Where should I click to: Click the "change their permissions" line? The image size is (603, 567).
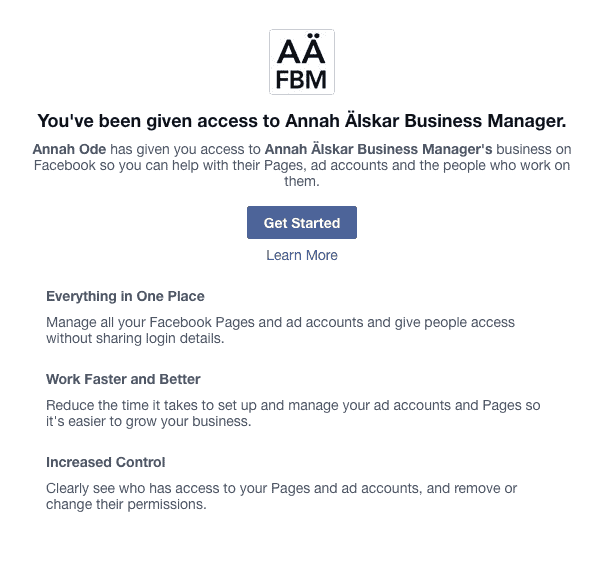tap(126, 505)
